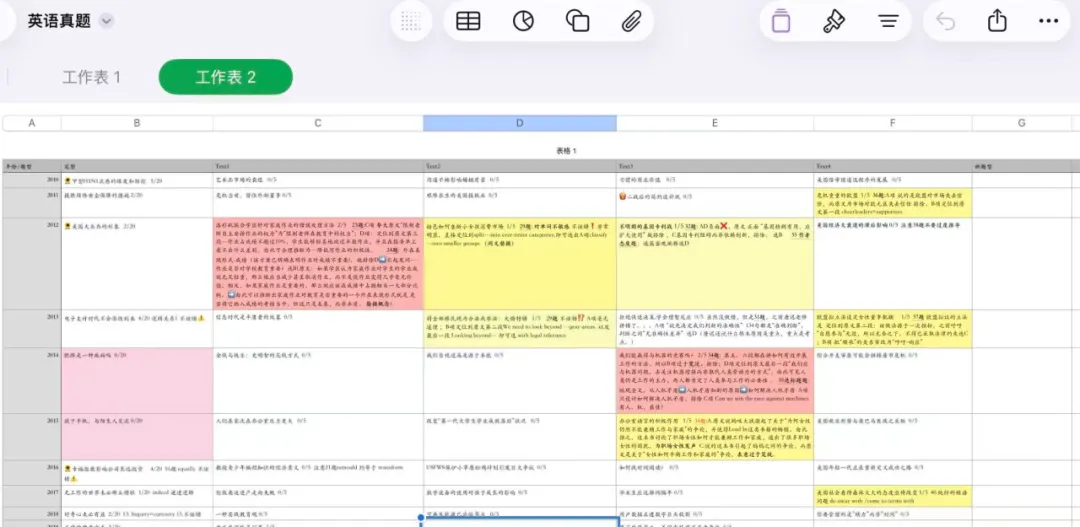Select the 2010 row header cell
Screen dimensions: 1080x527
pos(32,180)
